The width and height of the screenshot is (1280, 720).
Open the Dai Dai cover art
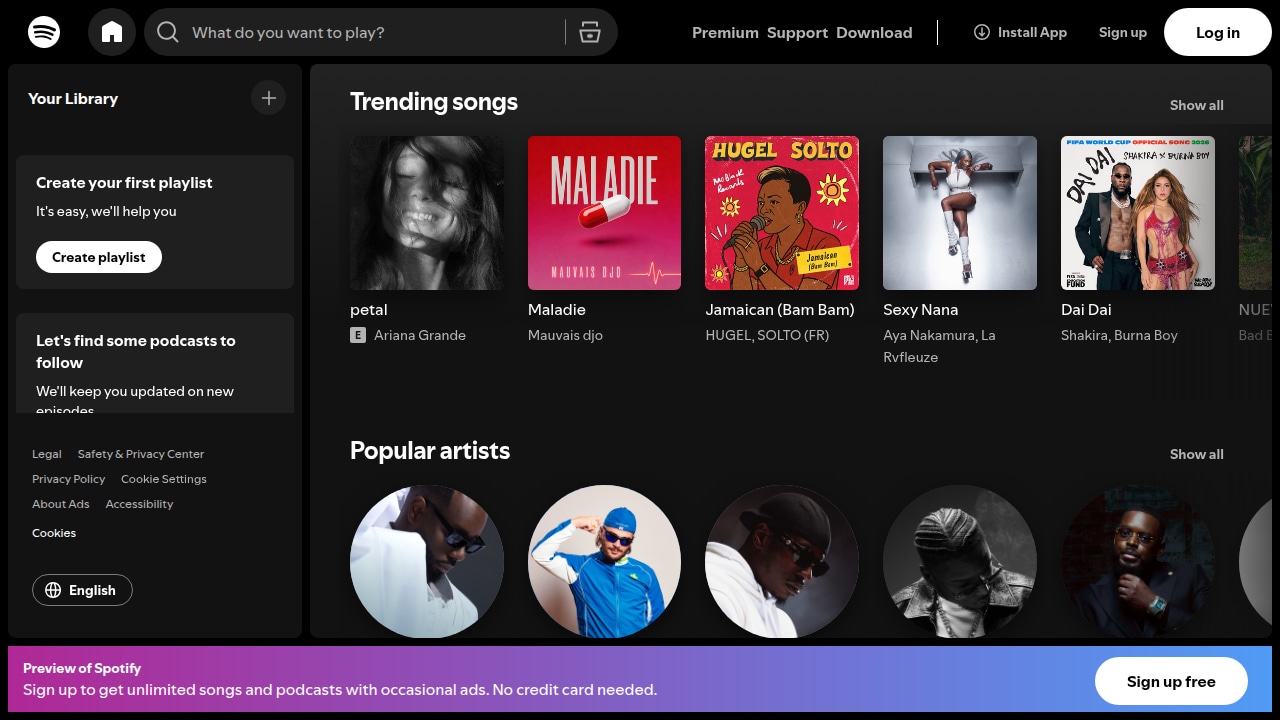pos(1138,213)
